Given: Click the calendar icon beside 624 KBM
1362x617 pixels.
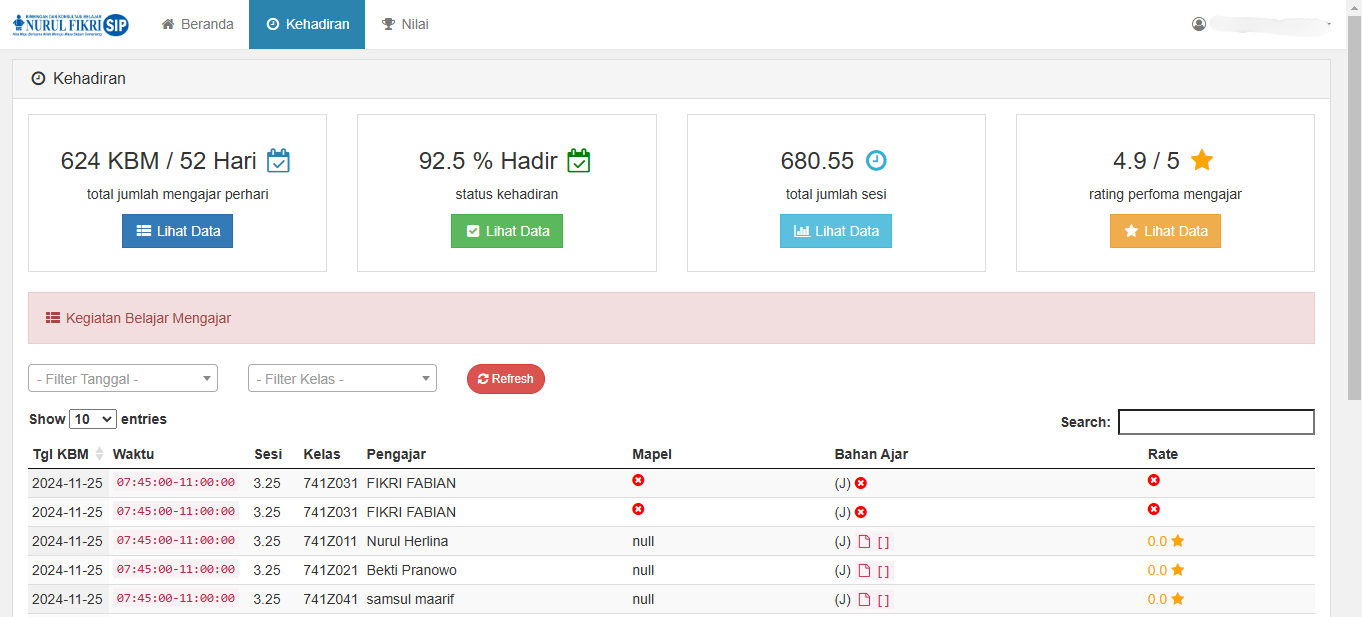Looking at the screenshot, I should [278, 160].
